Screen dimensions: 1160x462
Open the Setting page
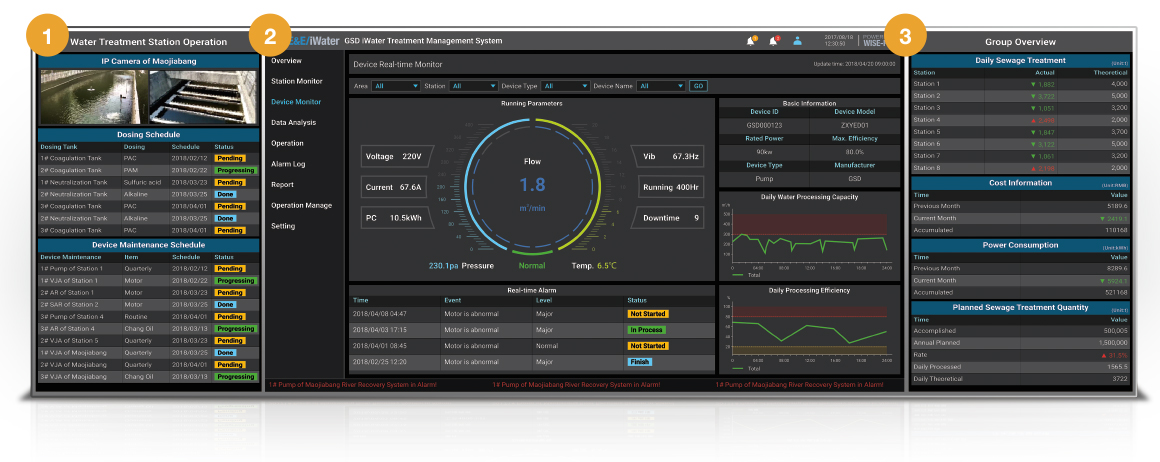283,226
